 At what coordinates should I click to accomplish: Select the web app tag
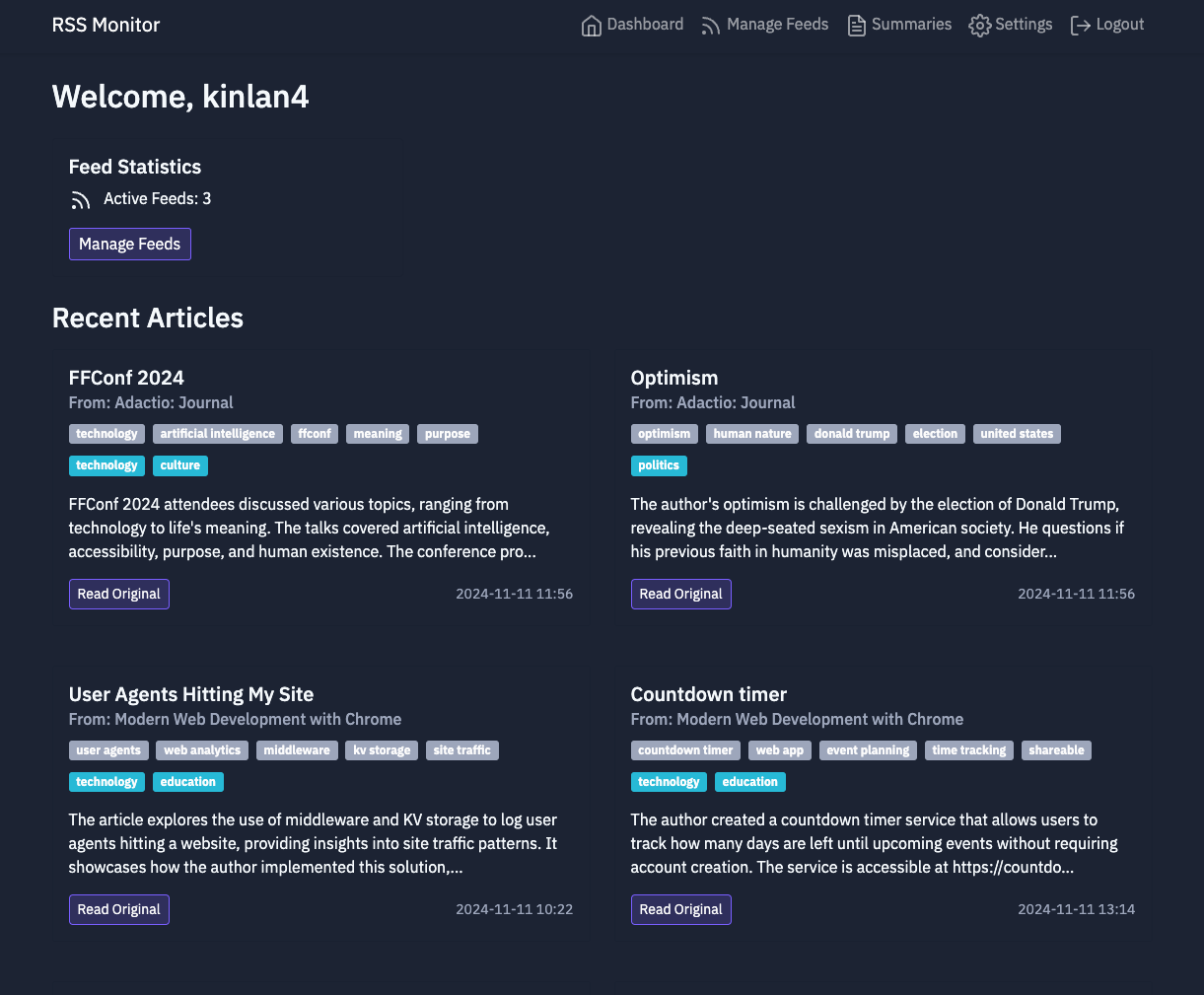click(780, 750)
